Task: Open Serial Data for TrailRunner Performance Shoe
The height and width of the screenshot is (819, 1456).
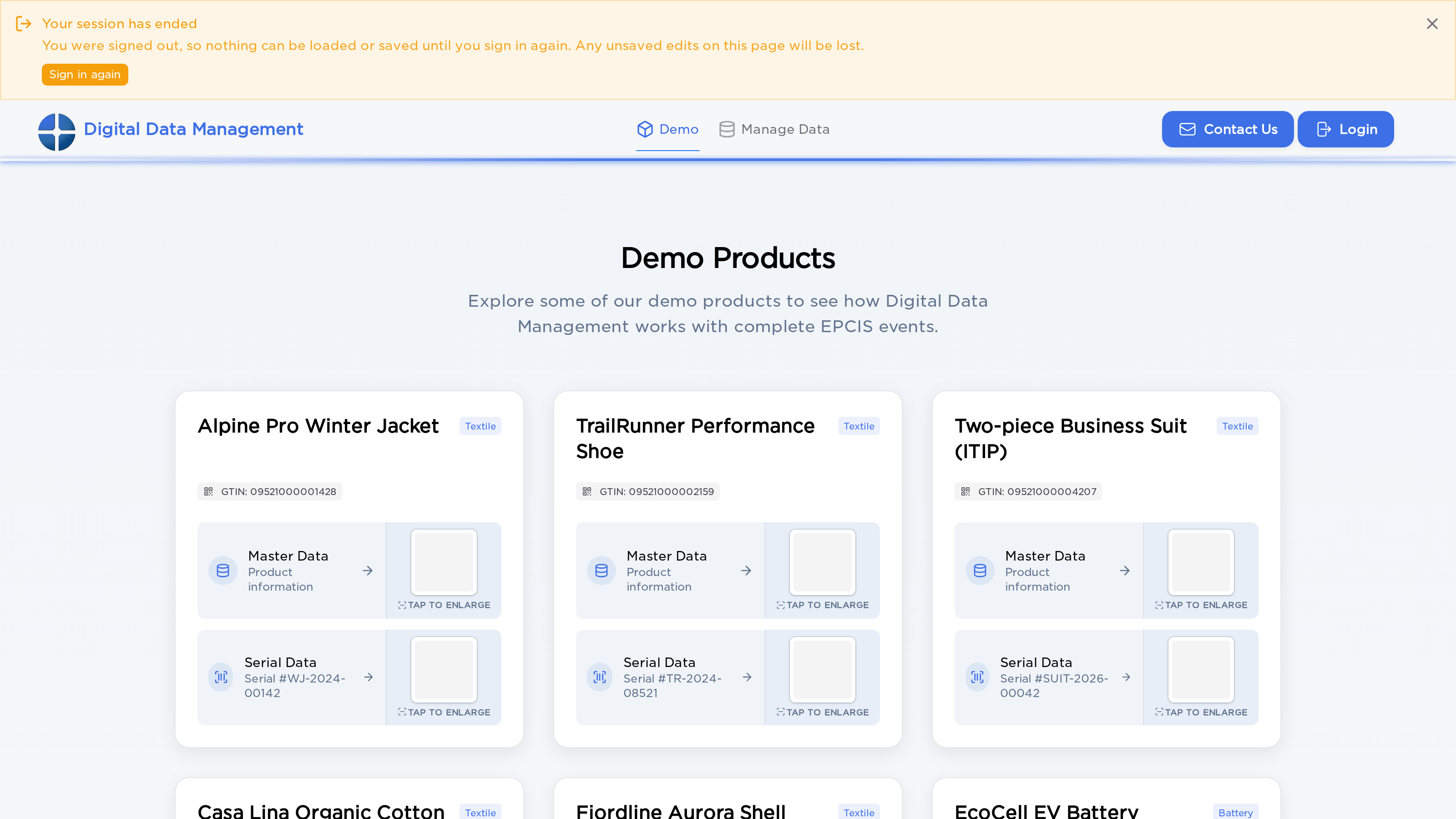Action: (x=670, y=677)
